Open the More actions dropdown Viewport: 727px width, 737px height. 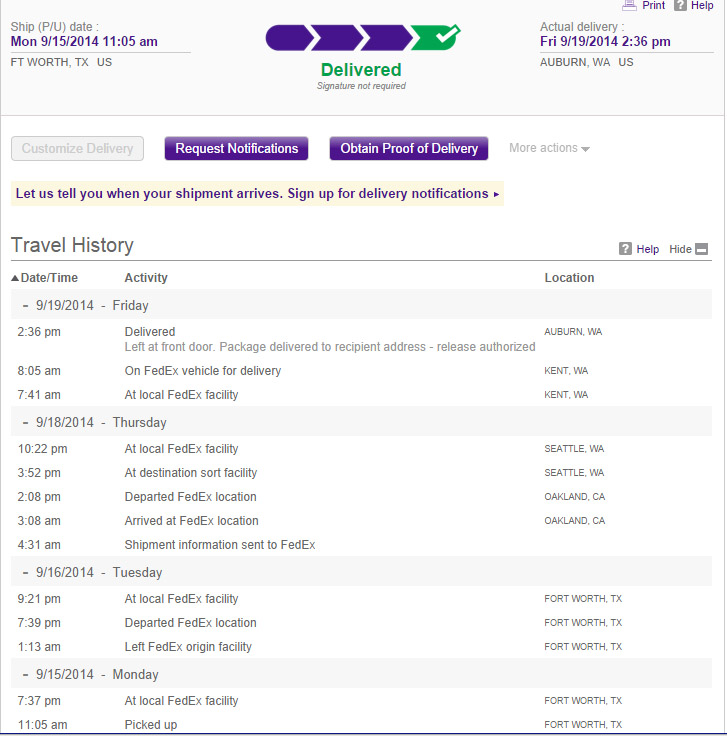tap(549, 148)
